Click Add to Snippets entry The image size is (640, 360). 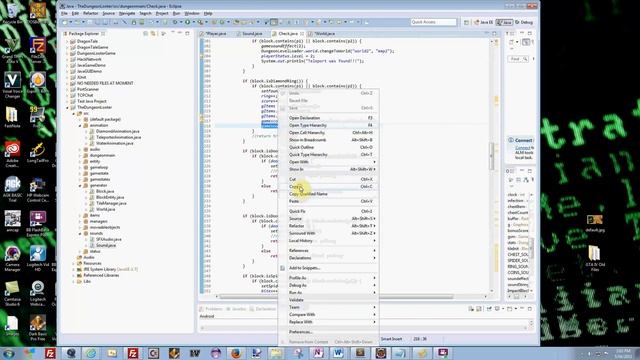329,268
